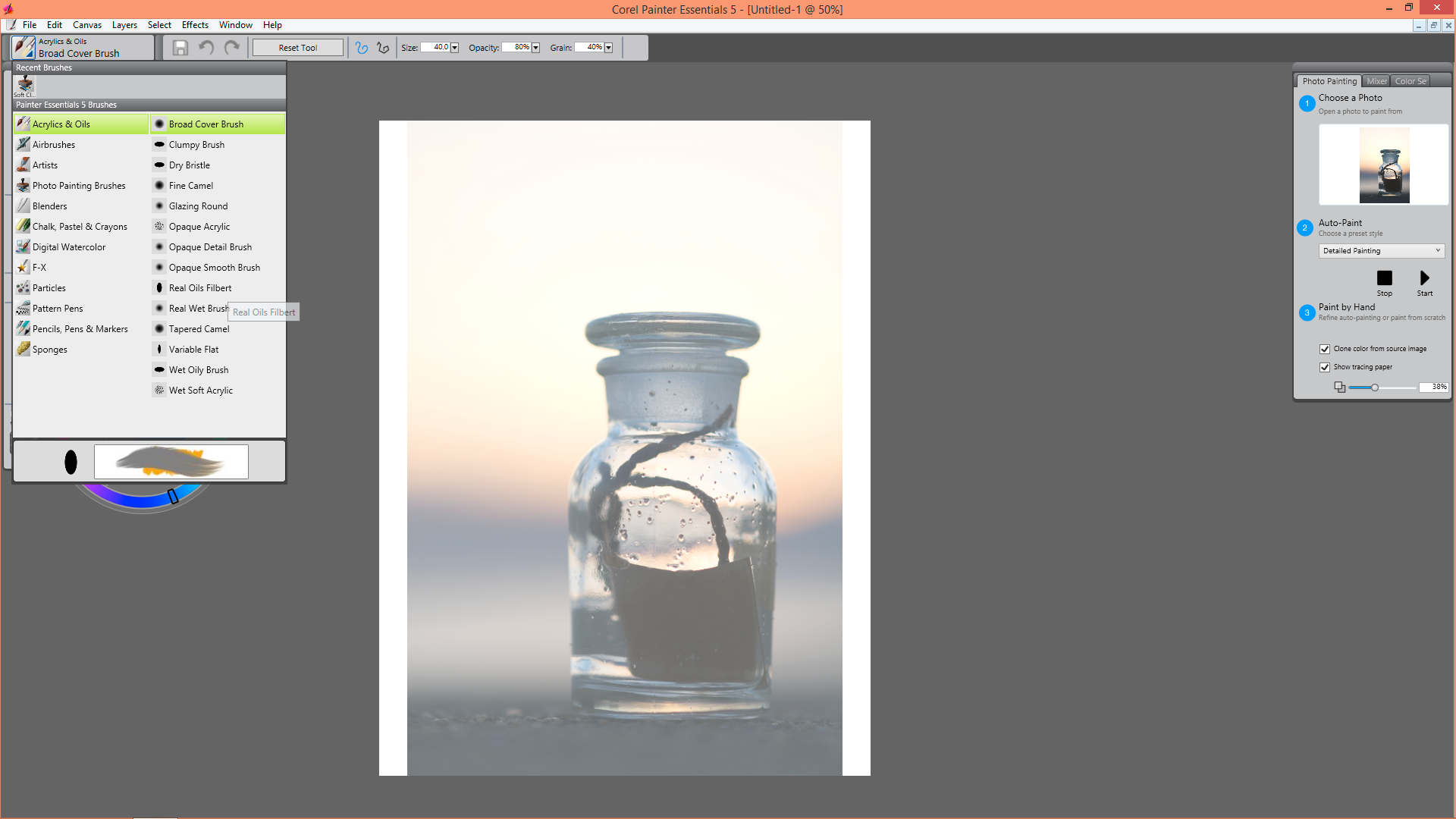
Task: Click the Undo arrow icon
Action: click(x=206, y=48)
